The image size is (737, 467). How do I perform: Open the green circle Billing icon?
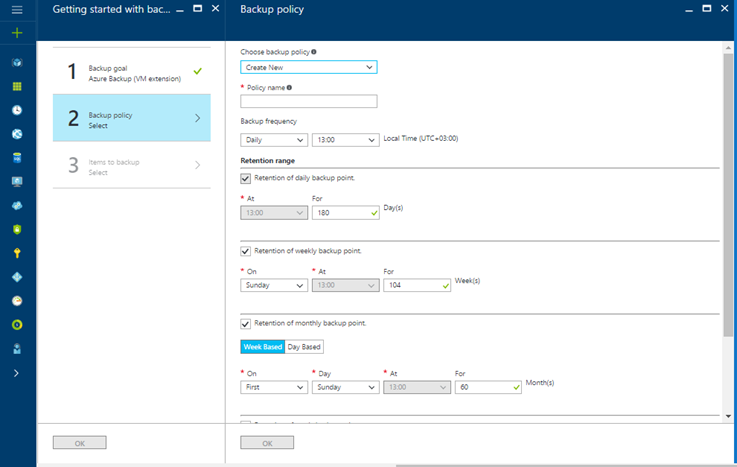(17, 325)
